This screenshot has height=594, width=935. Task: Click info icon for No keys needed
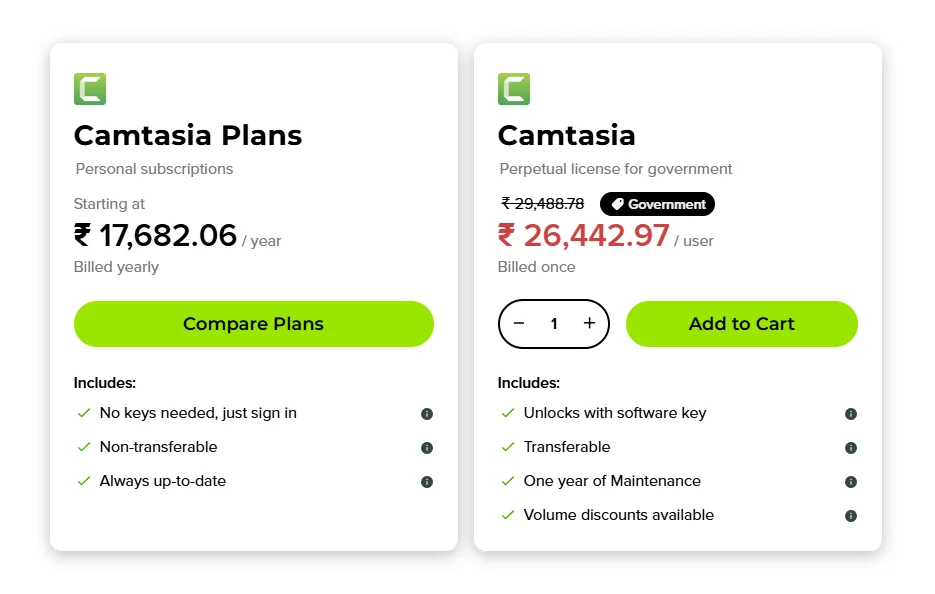pyautogui.click(x=426, y=414)
